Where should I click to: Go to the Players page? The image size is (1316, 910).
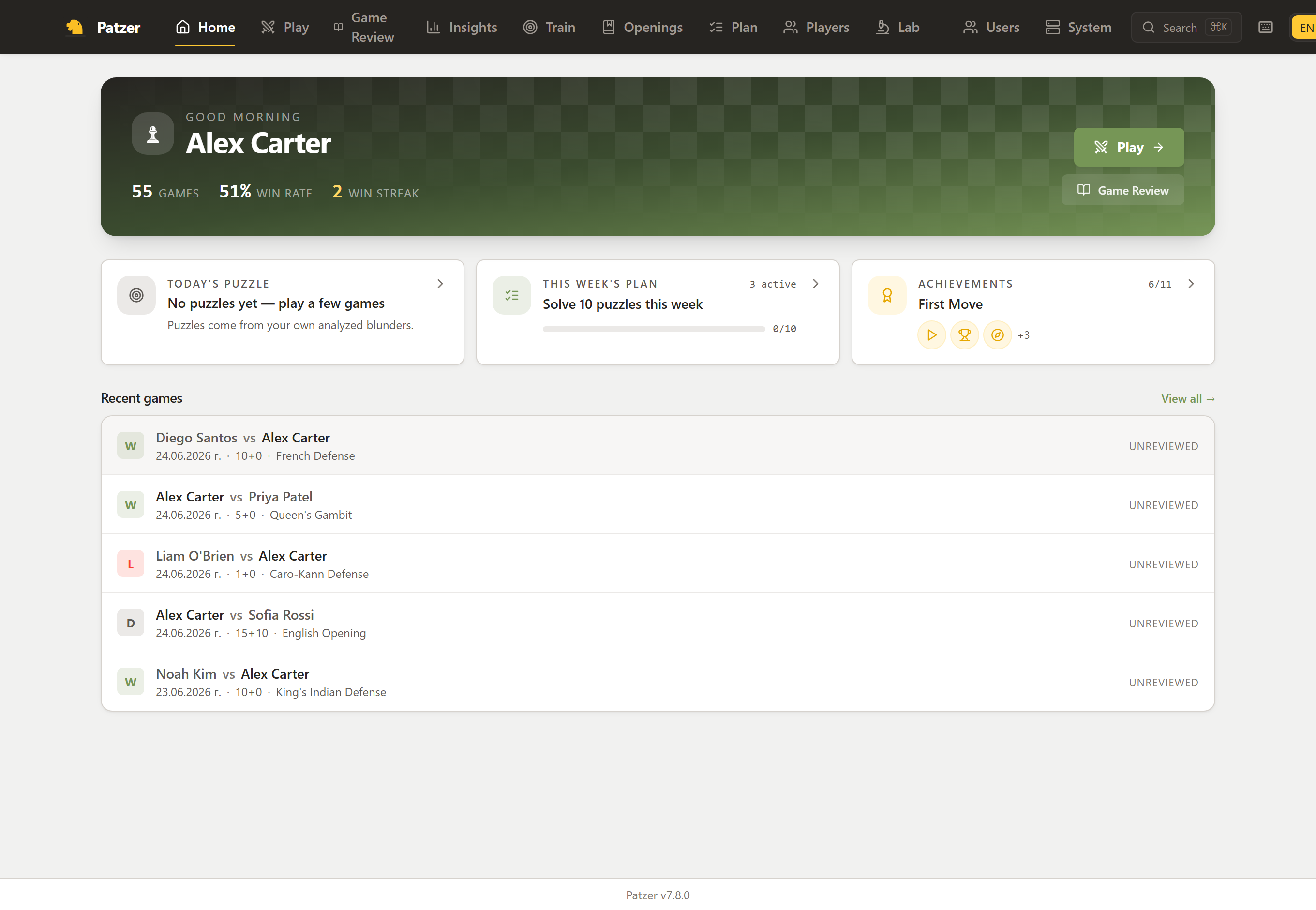pos(816,27)
